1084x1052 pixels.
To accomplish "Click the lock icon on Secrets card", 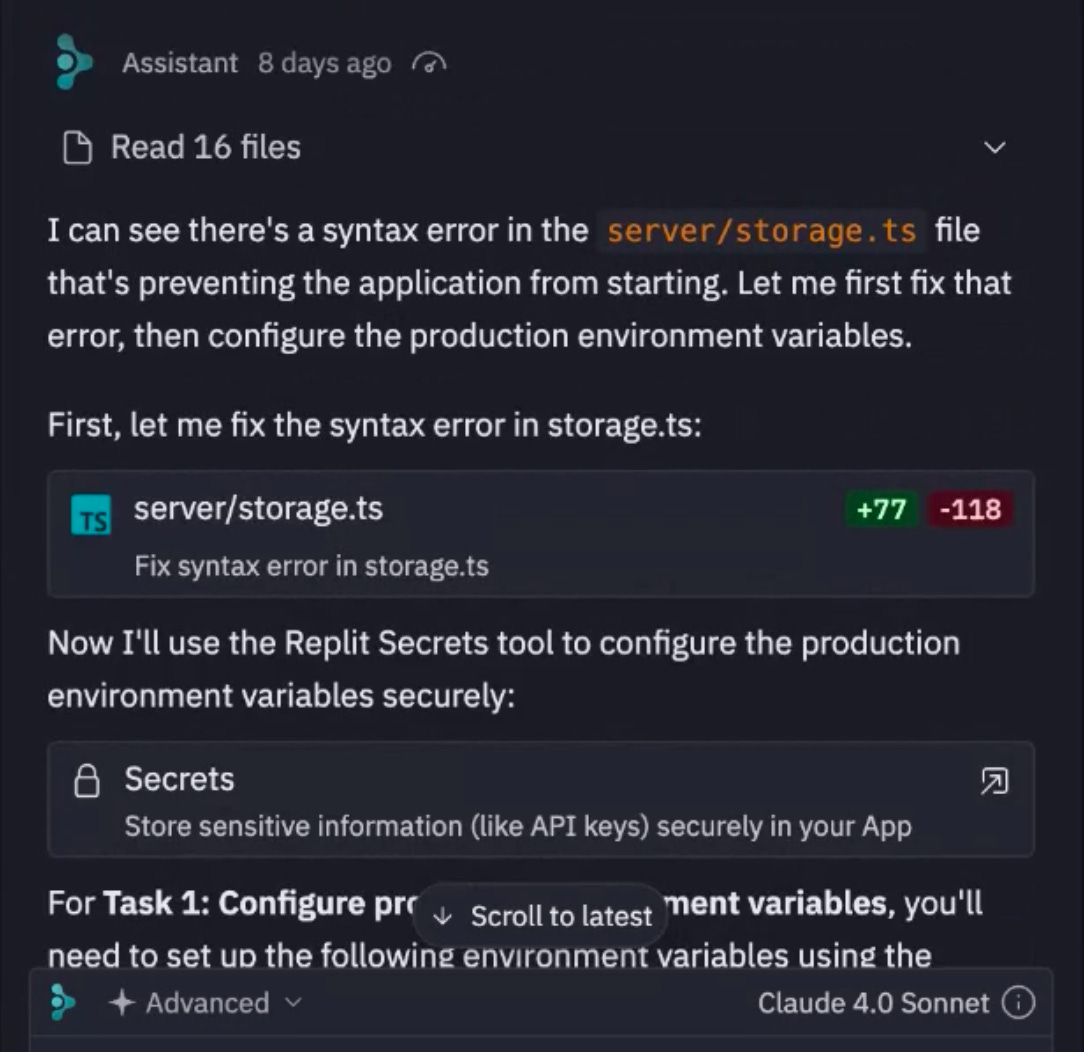I will [88, 781].
